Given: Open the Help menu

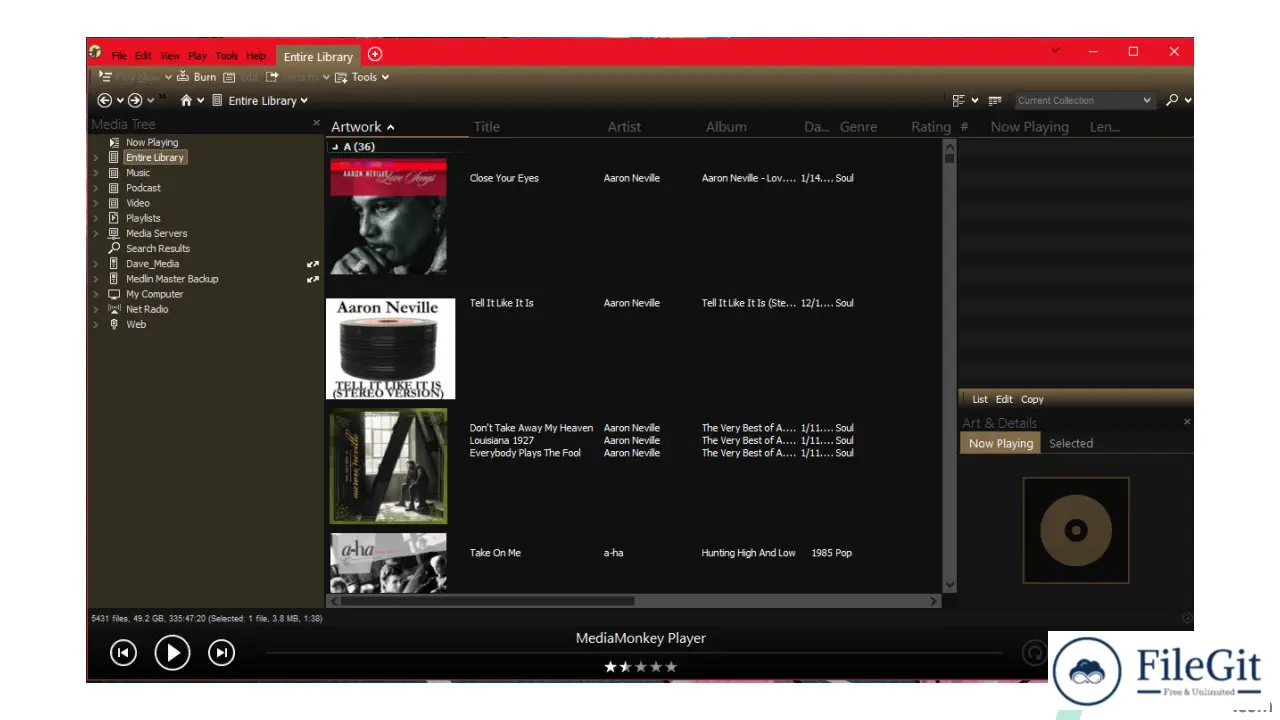Looking at the screenshot, I should point(256,56).
